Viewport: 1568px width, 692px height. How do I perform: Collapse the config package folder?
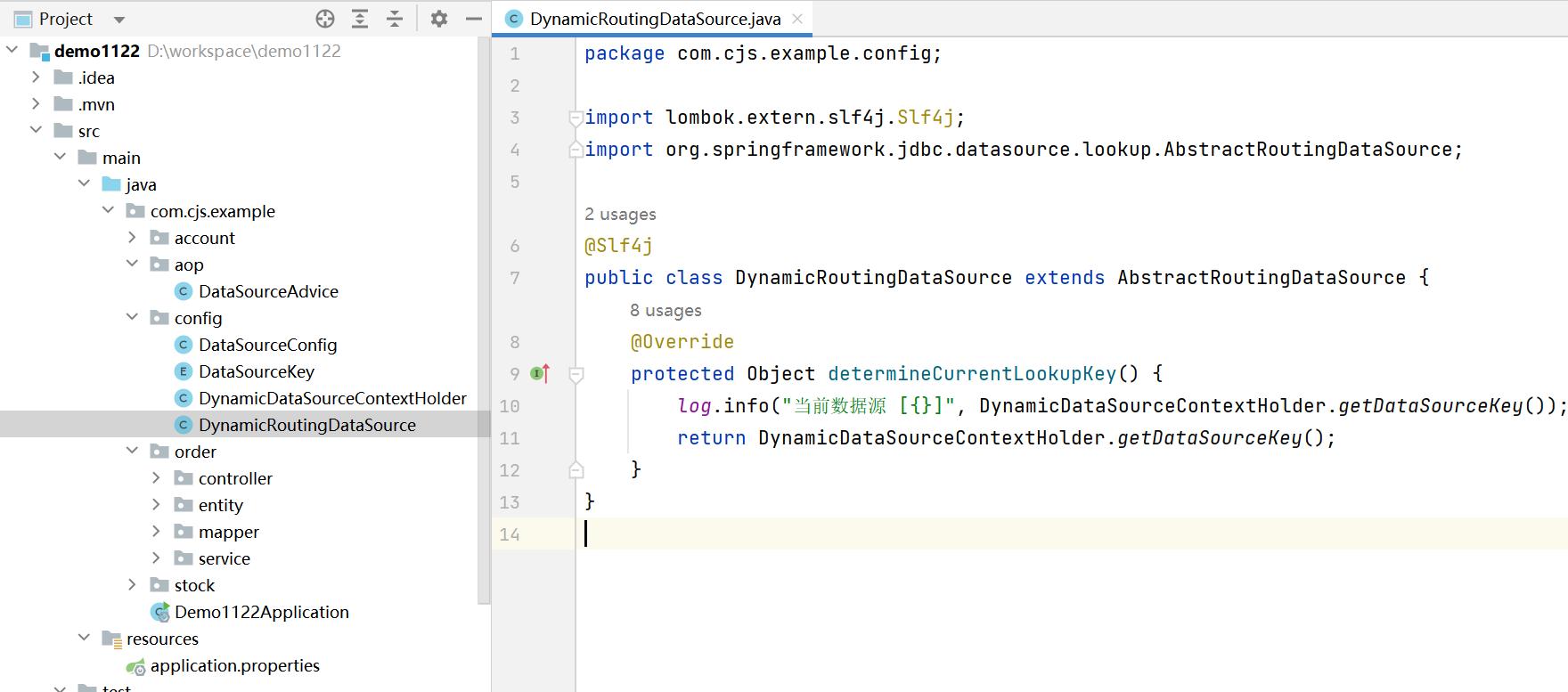click(x=133, y=318)
